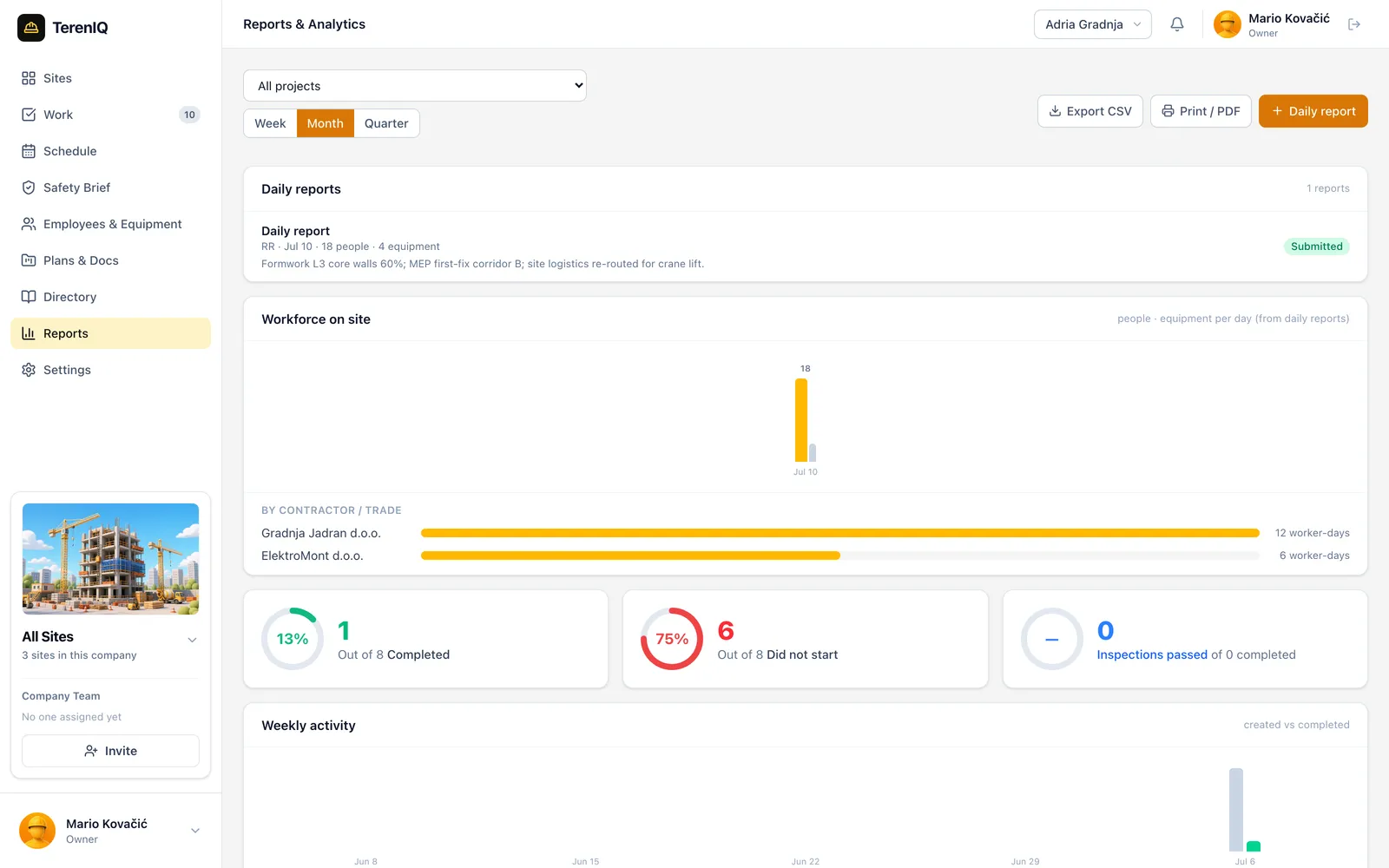Image resolution: width=1389 pixels, height=868 pixels.
Task: Click Mario Kovačić avatar in header
Action: pyautogui.click(x=1228, y=24)
